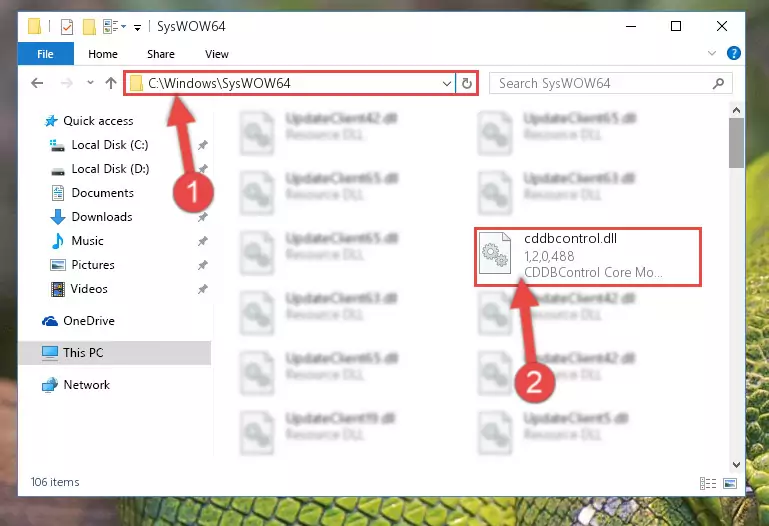Screen dimensions: 769x526
Task: Open the File menu
Action: pyautogui.click(x=46, y=54)
